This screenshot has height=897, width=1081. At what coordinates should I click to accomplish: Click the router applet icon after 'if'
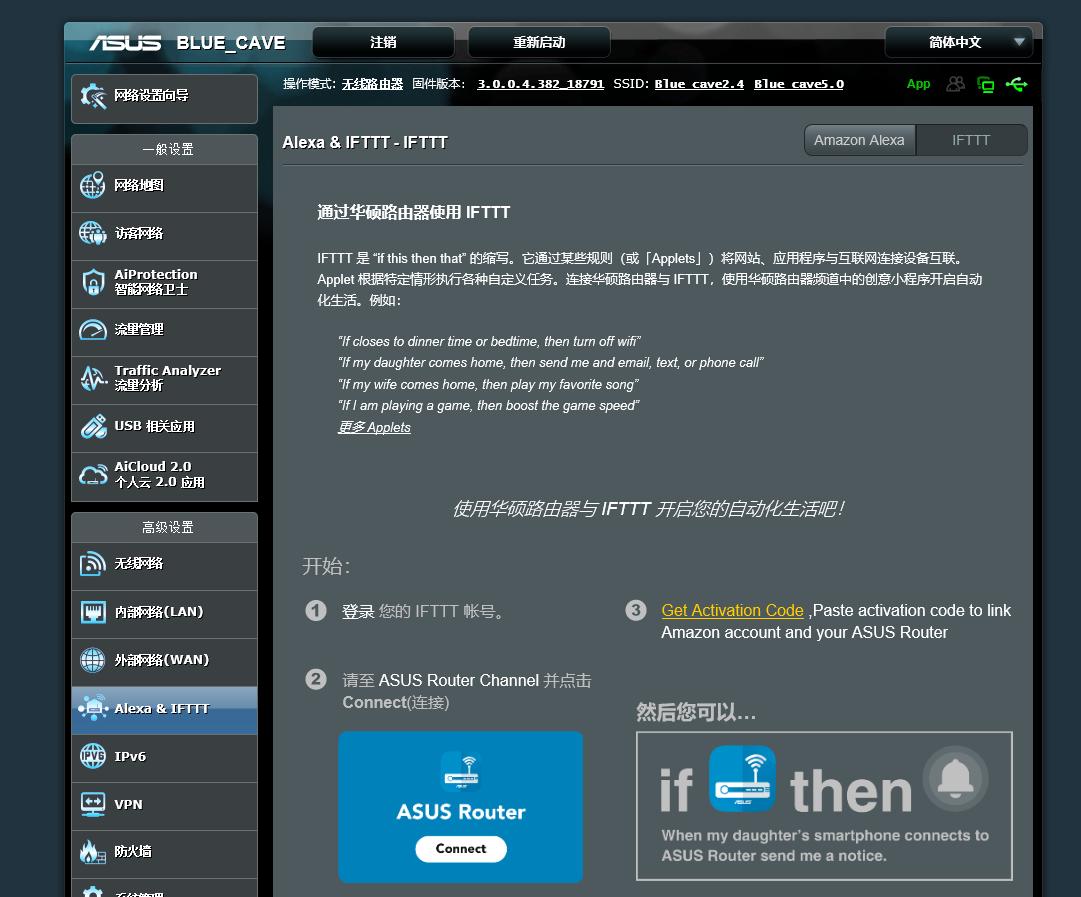(x=742, y=778)
